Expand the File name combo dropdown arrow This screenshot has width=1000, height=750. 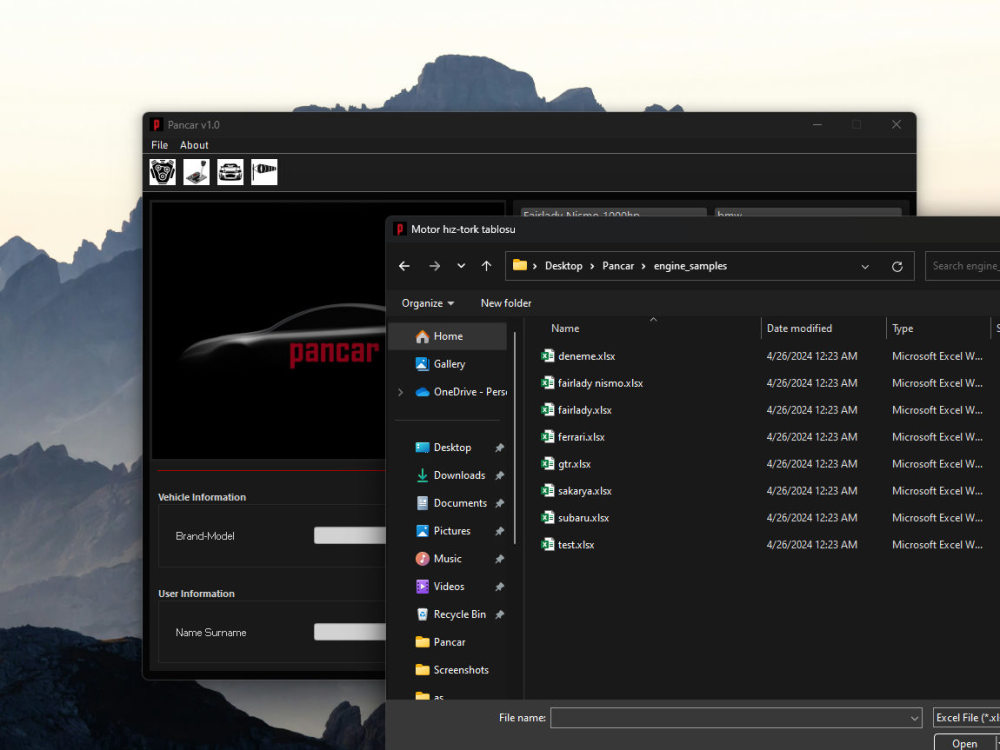pos(915,719)
